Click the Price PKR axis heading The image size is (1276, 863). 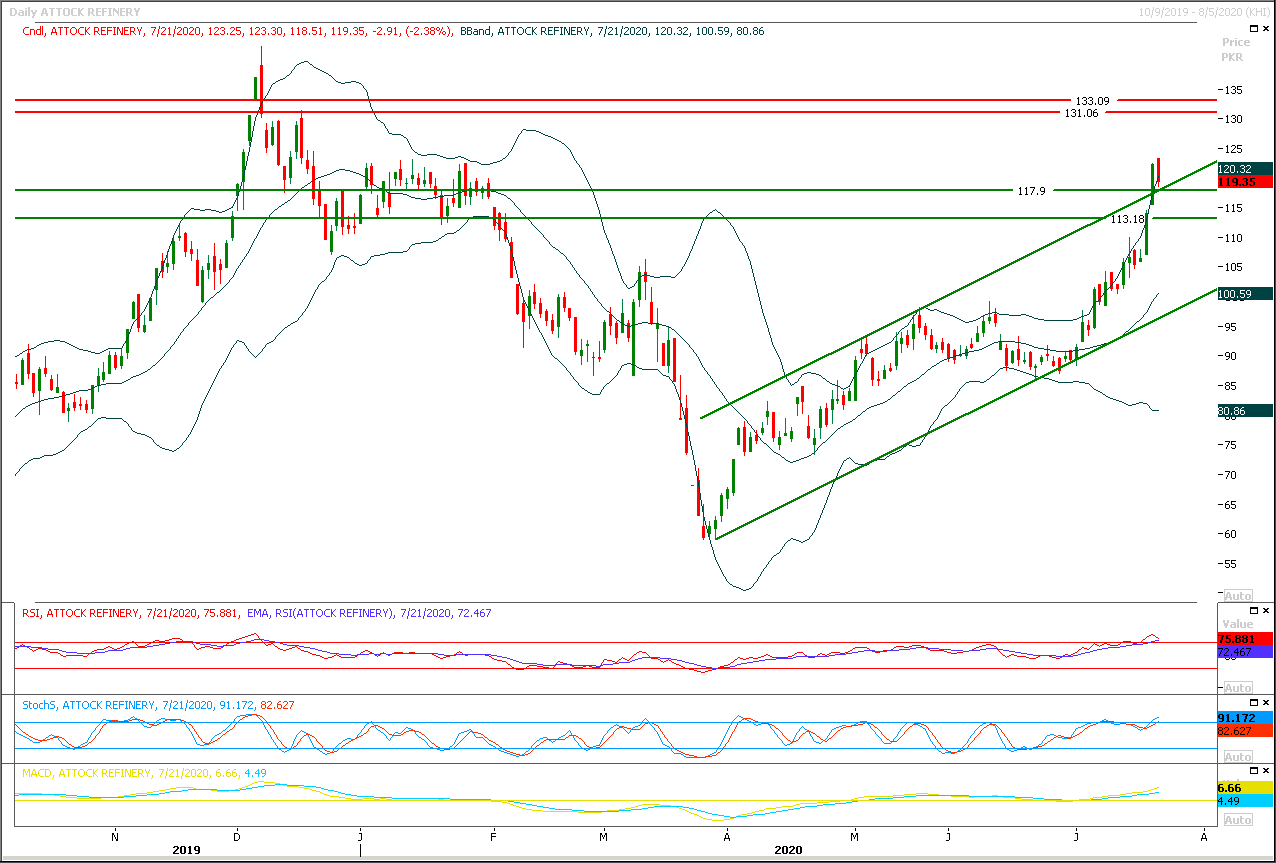click(1236, 50)
